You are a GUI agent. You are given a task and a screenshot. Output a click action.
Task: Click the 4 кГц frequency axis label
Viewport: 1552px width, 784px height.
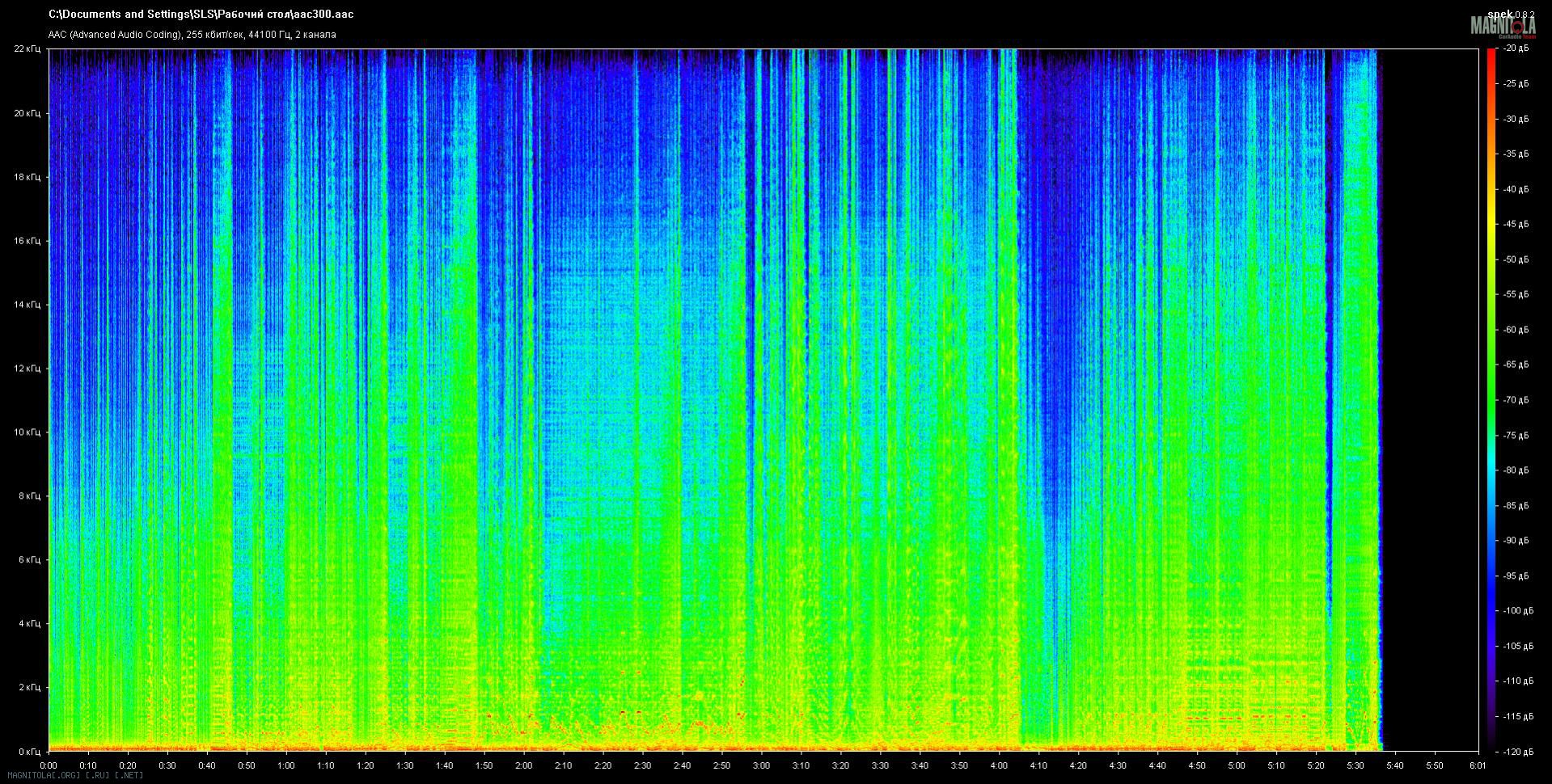point(29,624)
